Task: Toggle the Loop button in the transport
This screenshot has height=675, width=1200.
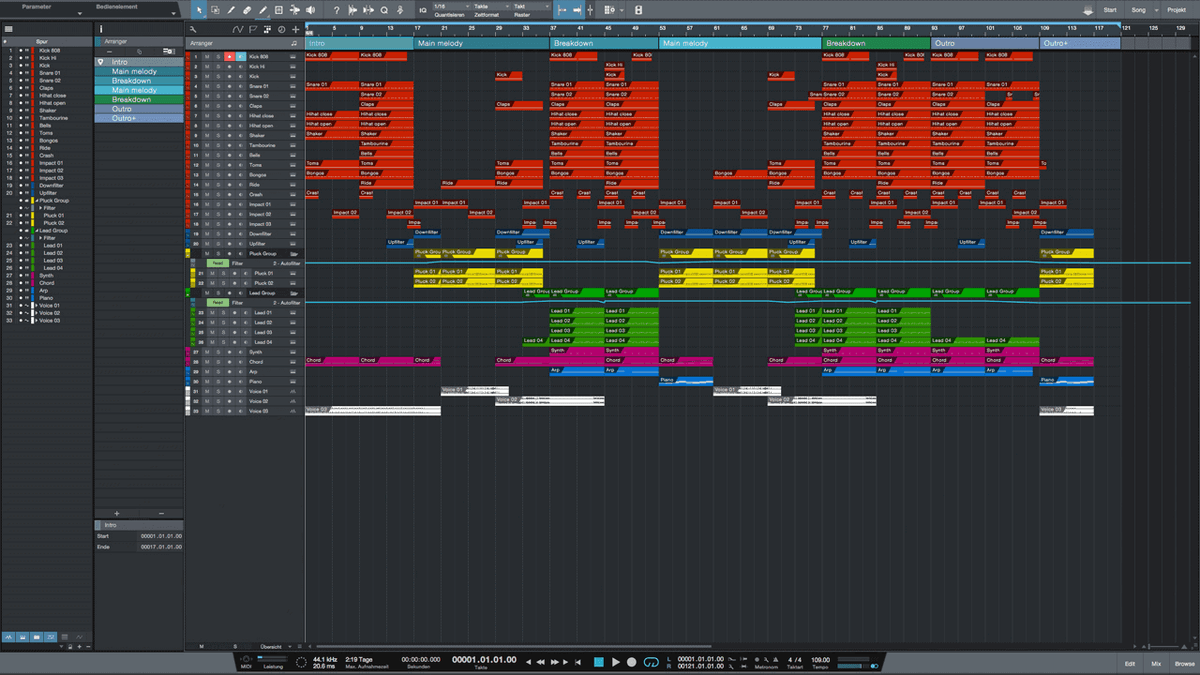Action: pyautogui.click(x=652, y=662)
